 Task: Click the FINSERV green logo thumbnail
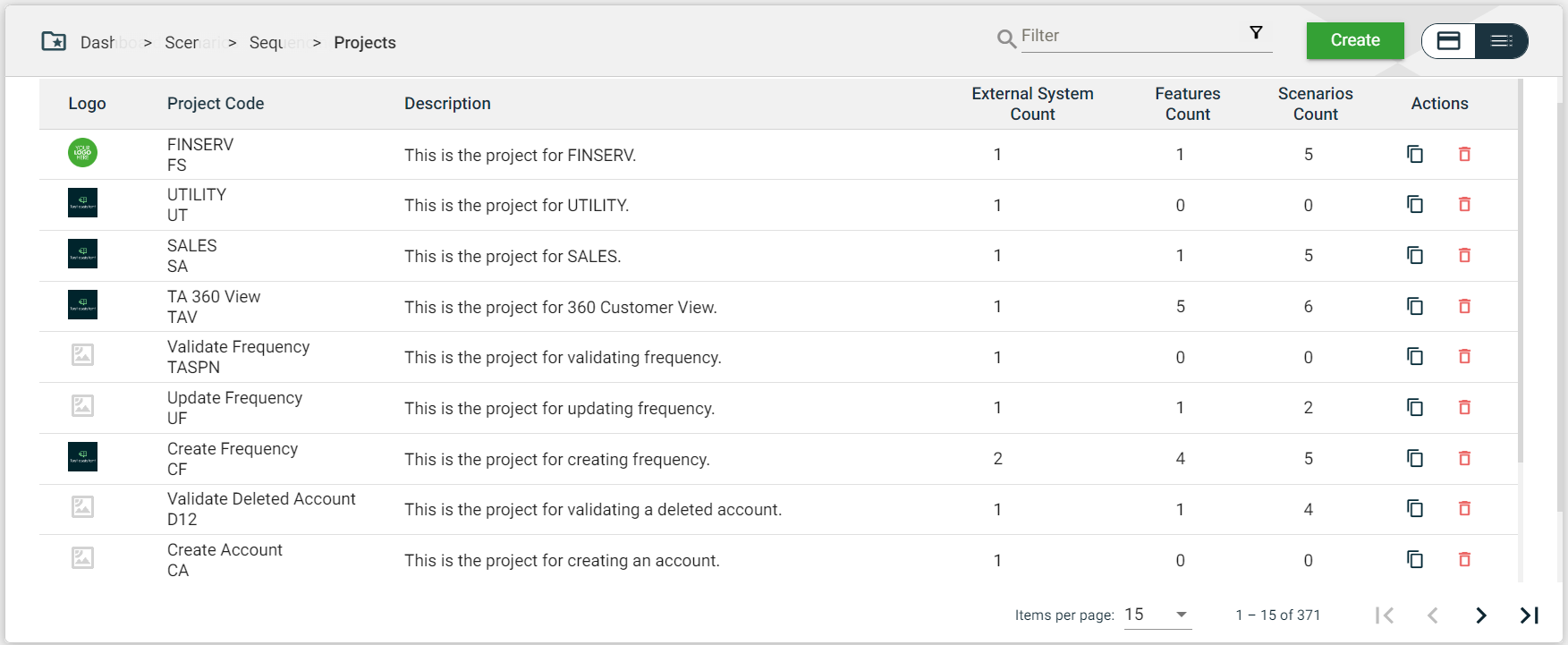click(x=82, y=153)
